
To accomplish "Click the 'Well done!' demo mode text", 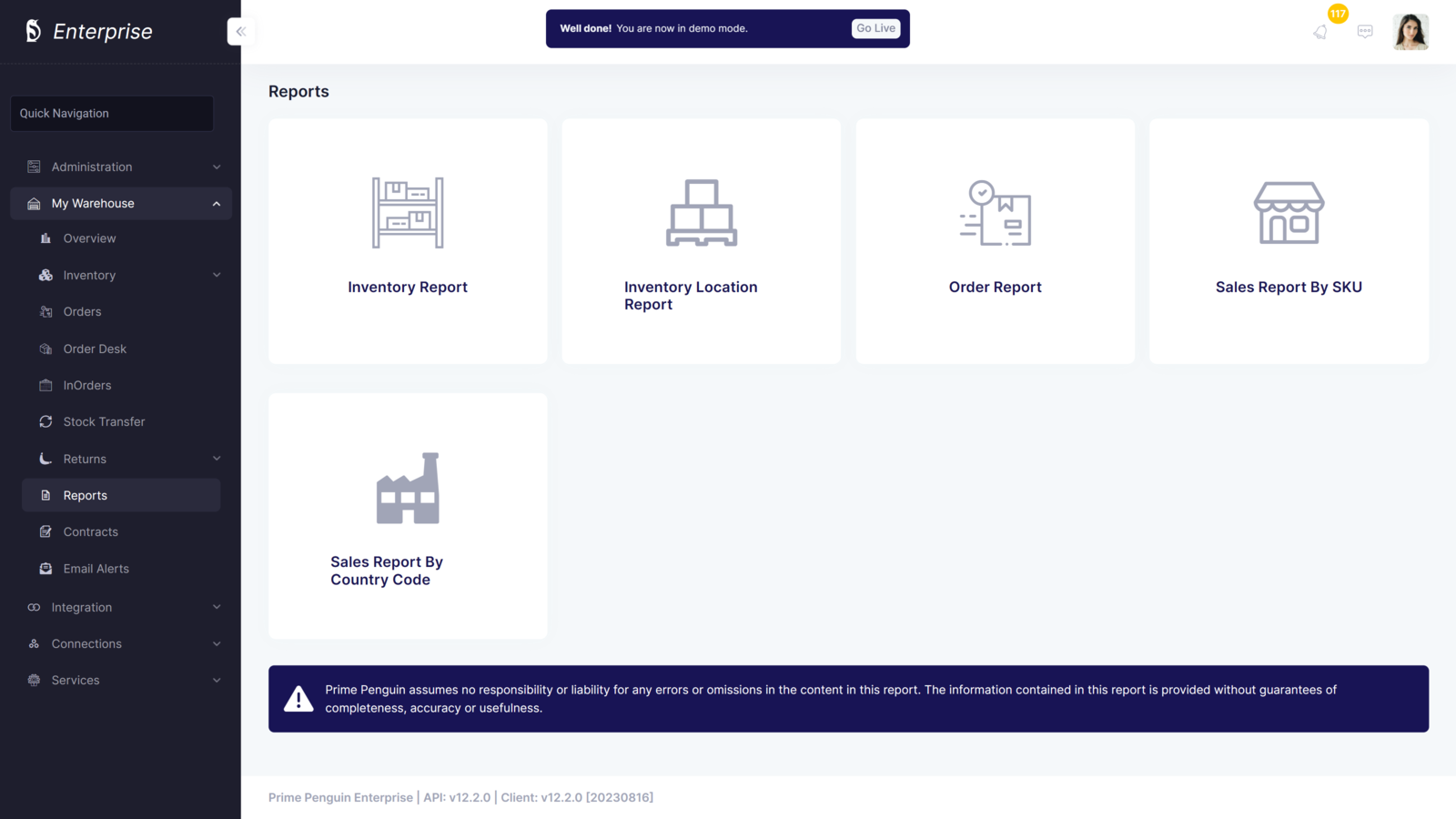I will 586,28.
